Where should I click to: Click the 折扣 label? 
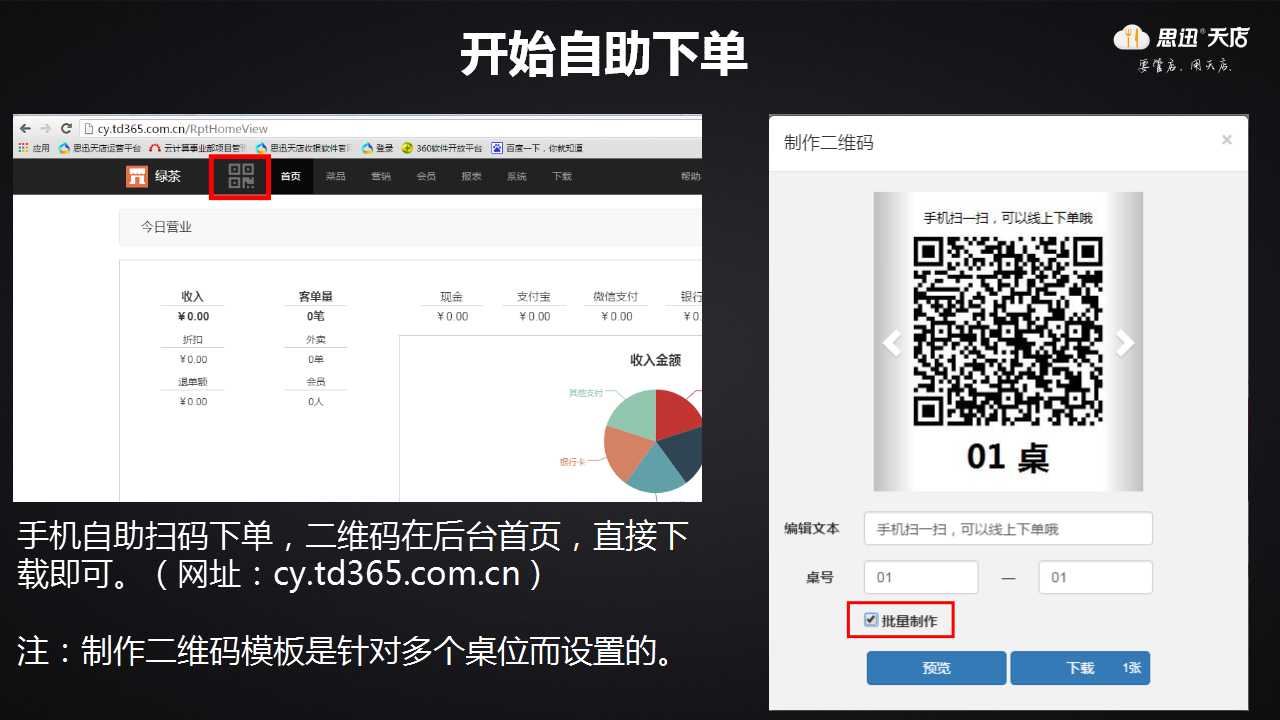(193, 340)
